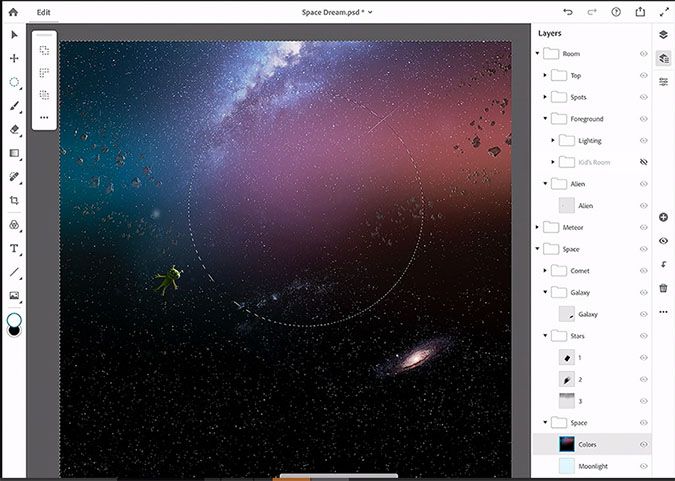675x481 pixels.
Task: Enter full screen mode
Action: [x=664, y=12]
